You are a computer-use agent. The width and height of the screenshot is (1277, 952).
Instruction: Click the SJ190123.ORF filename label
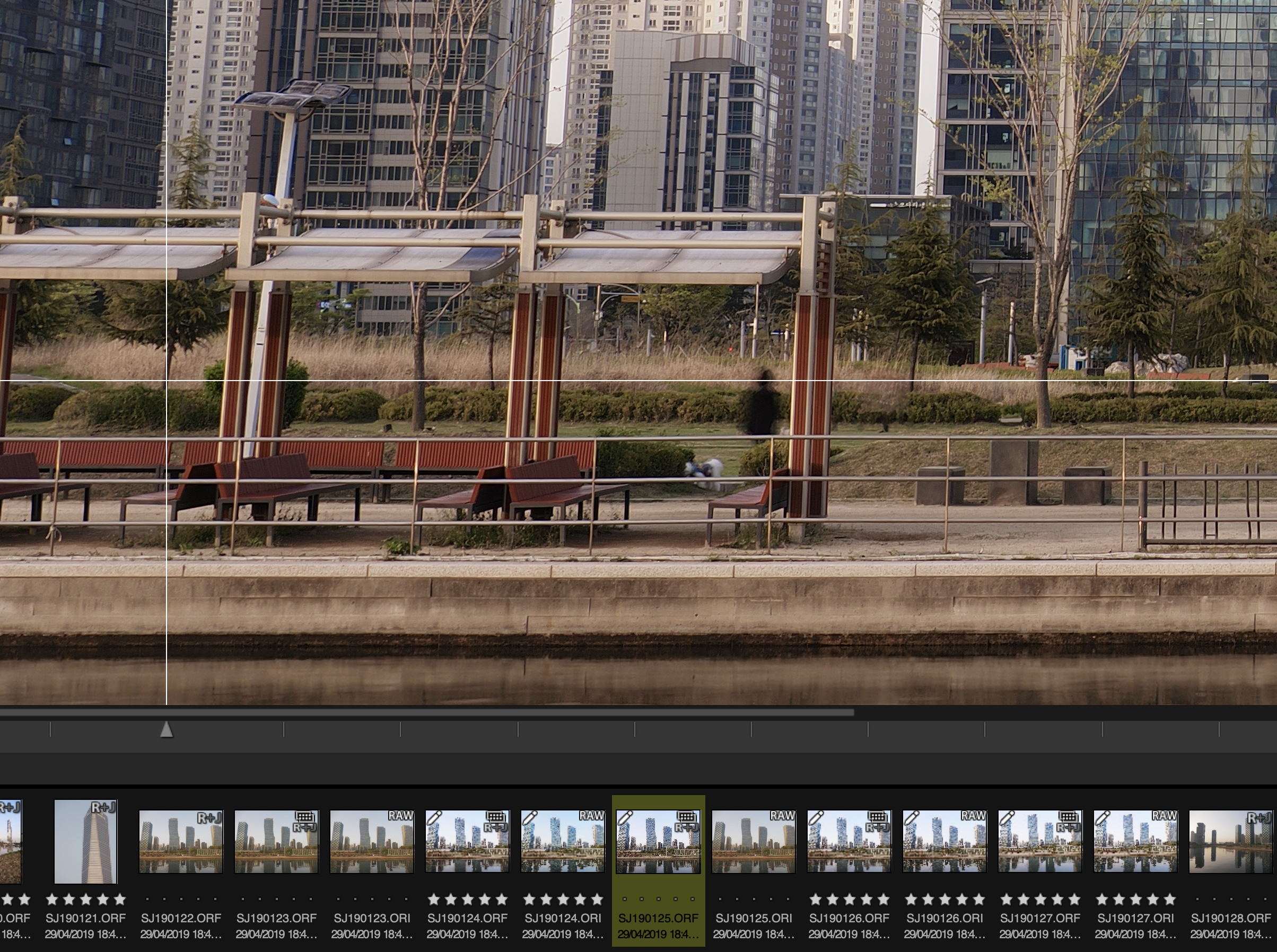tap(276, 918)
